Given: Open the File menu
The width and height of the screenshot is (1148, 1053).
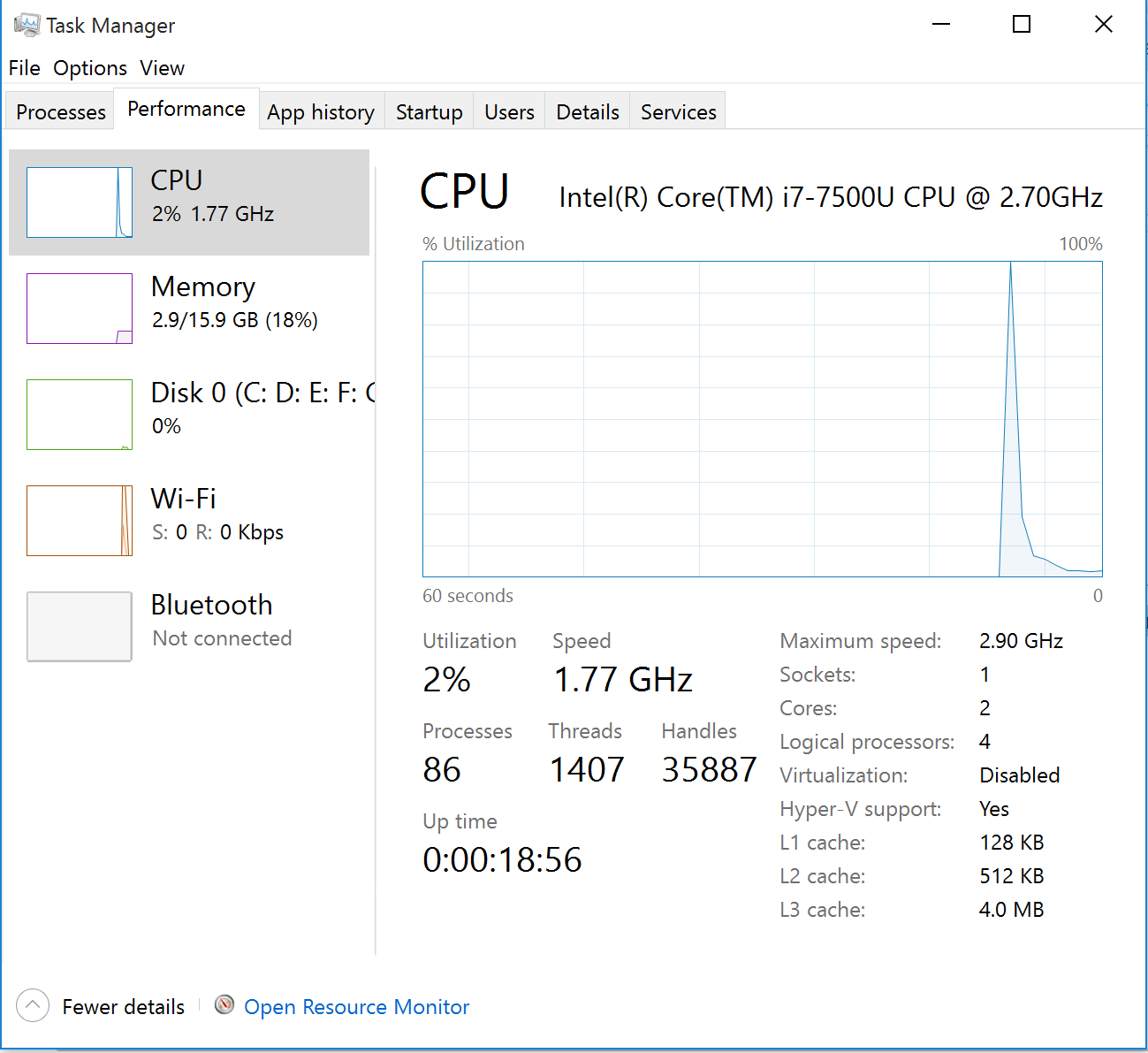Looking at the screenshot, I should (24, 68).
